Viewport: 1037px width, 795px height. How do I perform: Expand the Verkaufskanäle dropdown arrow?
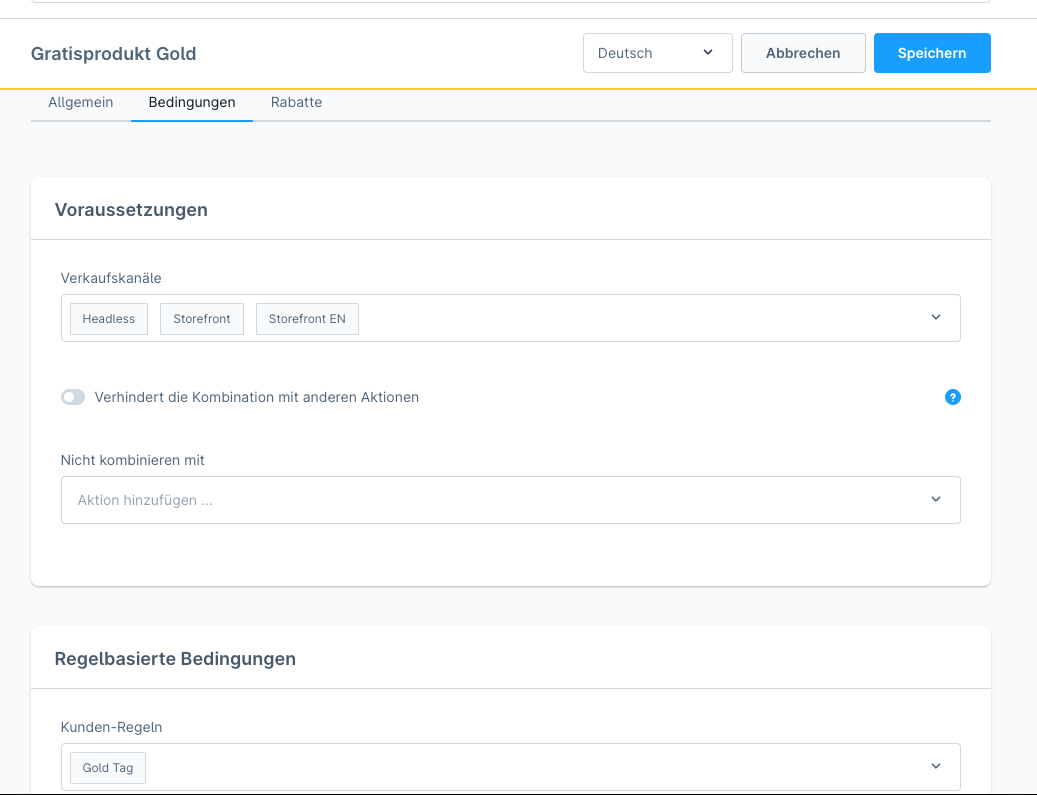coord(935,318)
